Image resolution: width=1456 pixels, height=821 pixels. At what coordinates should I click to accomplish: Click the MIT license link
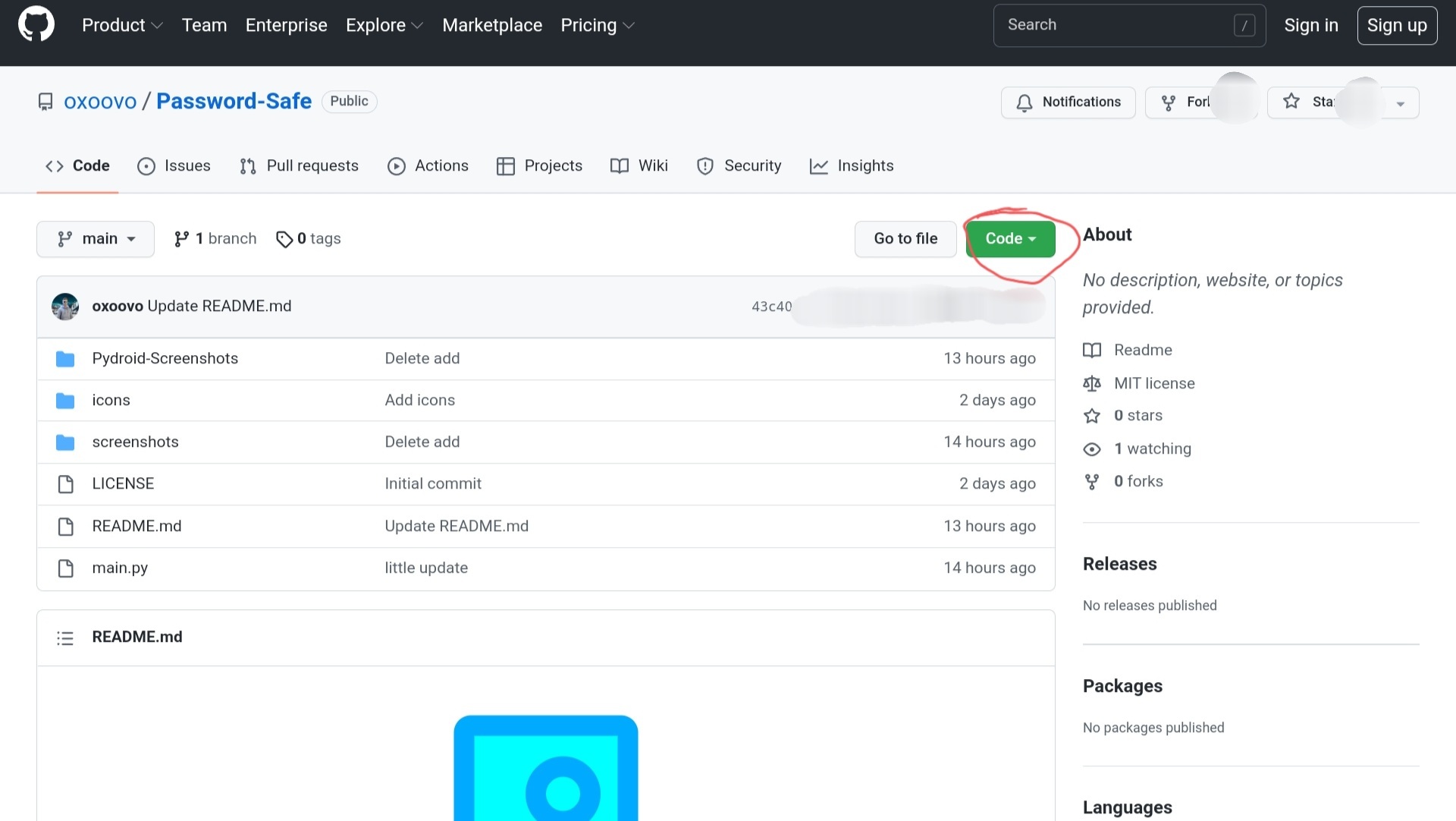1154,382
